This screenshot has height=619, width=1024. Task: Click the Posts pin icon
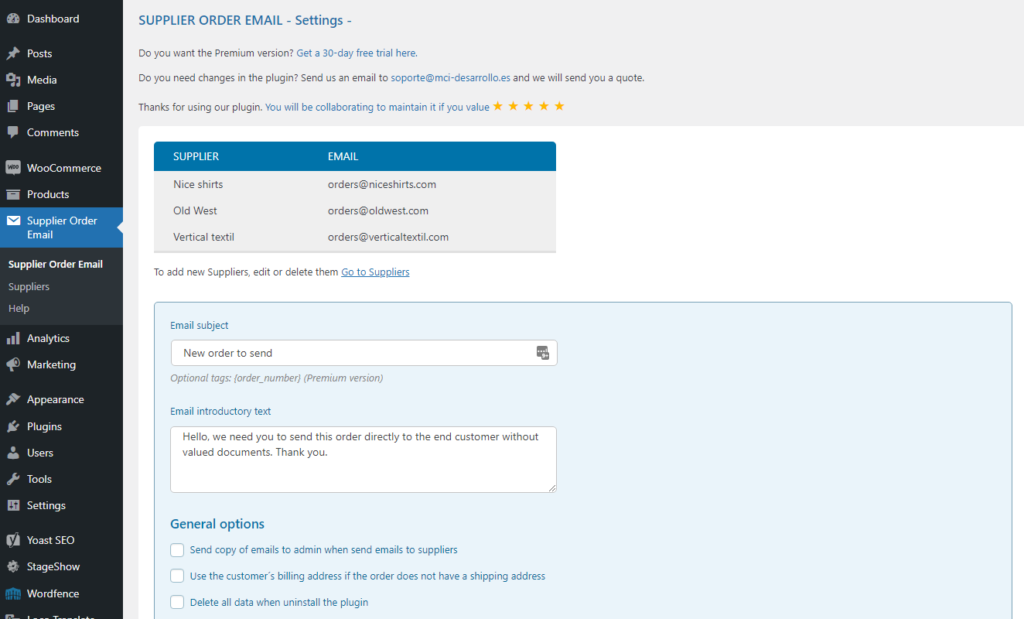pyautogui.click(x=13, y=54)
